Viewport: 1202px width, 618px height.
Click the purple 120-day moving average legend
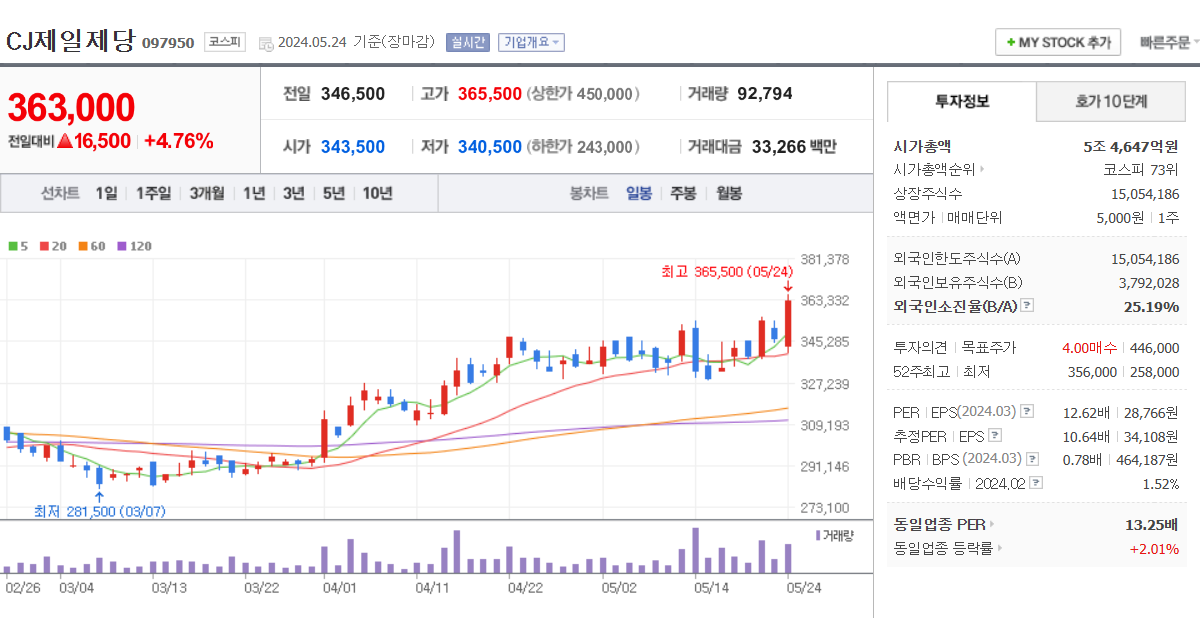(x=135, y=245)
